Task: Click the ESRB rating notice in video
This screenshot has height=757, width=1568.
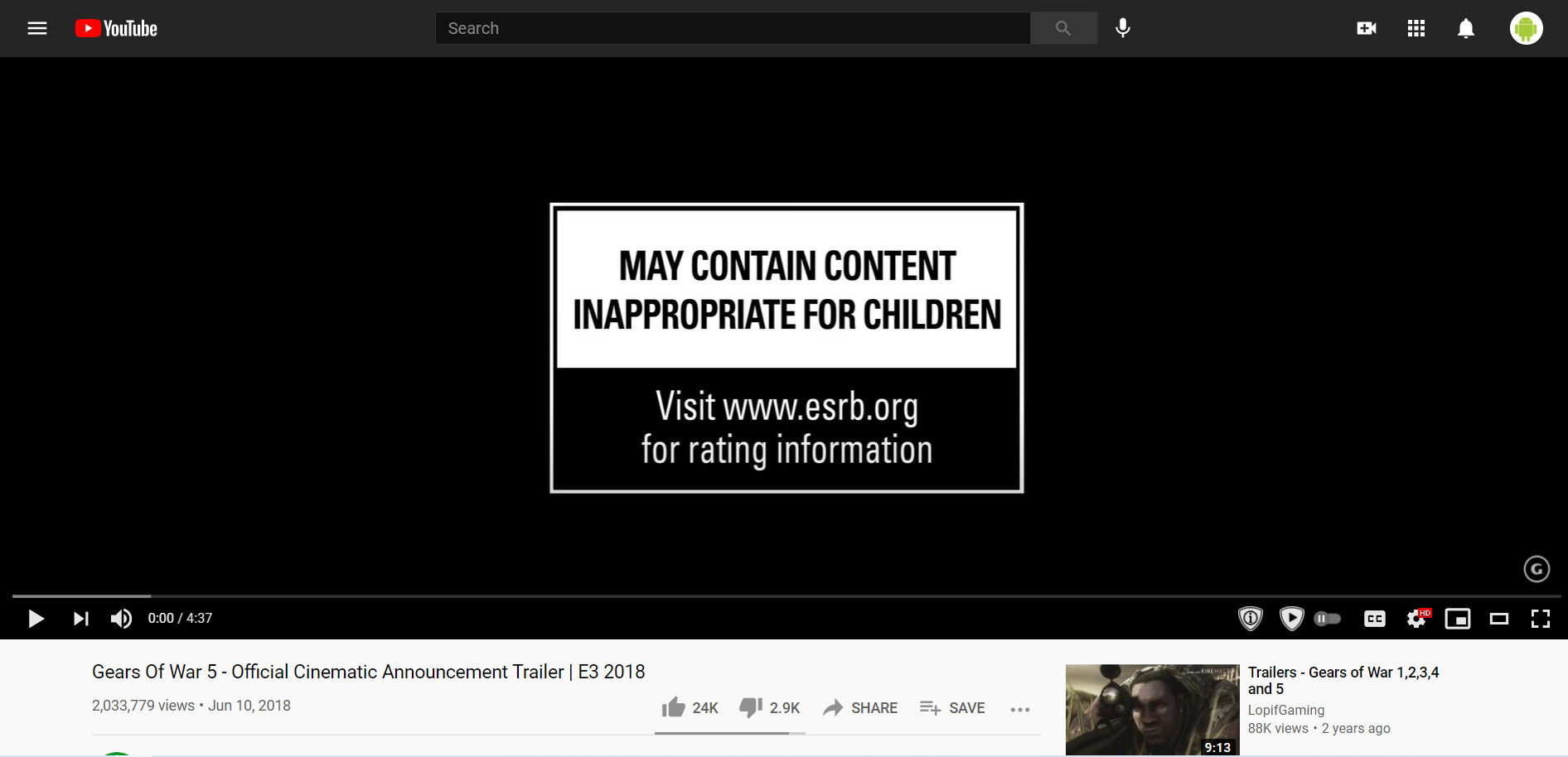Action: pos(786,348)
